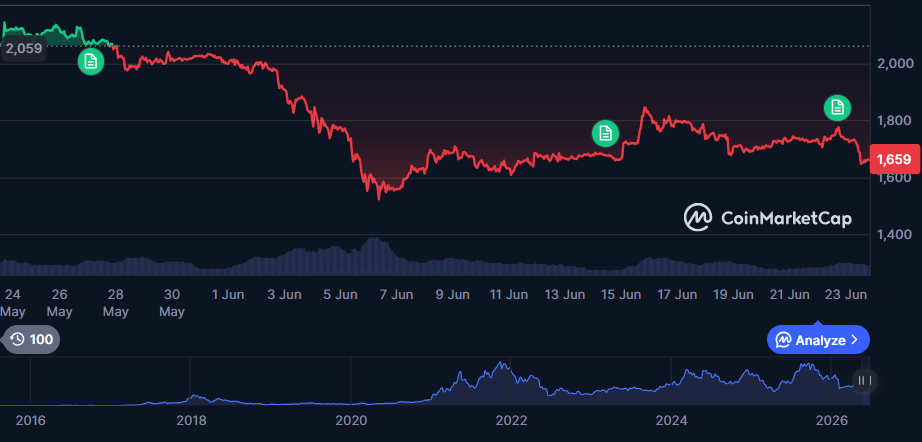Click 2024 on the overview timeline
The image size is (922, 442).
(672, 421)
